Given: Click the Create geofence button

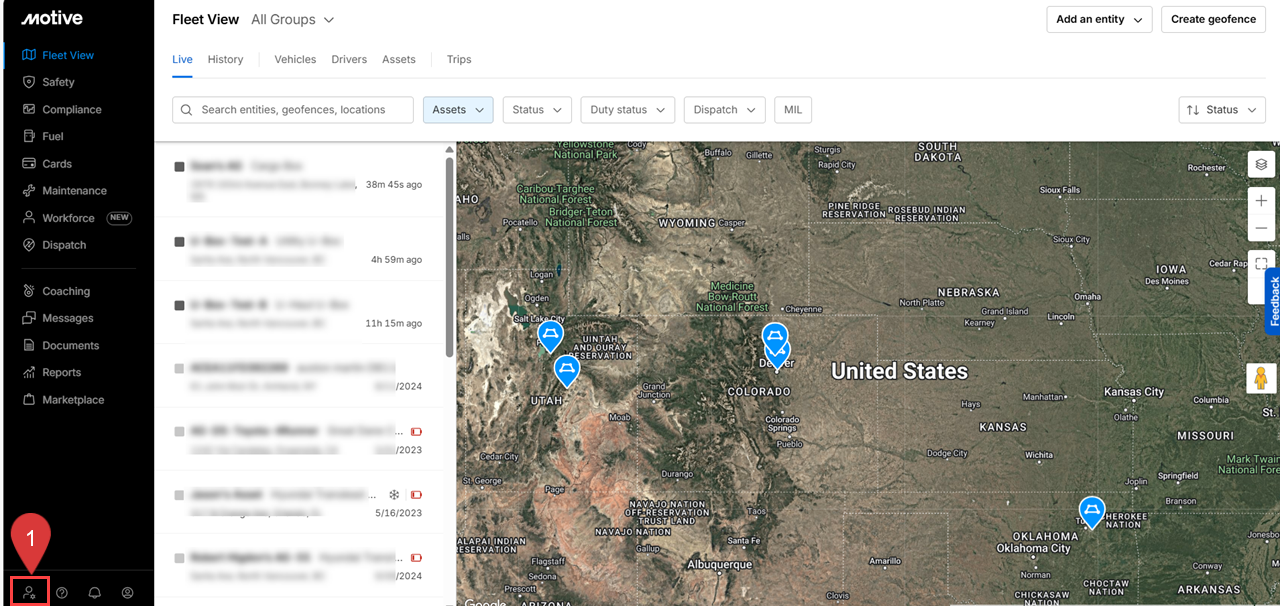Looking at the screenshot, I should pos(1213,19).
